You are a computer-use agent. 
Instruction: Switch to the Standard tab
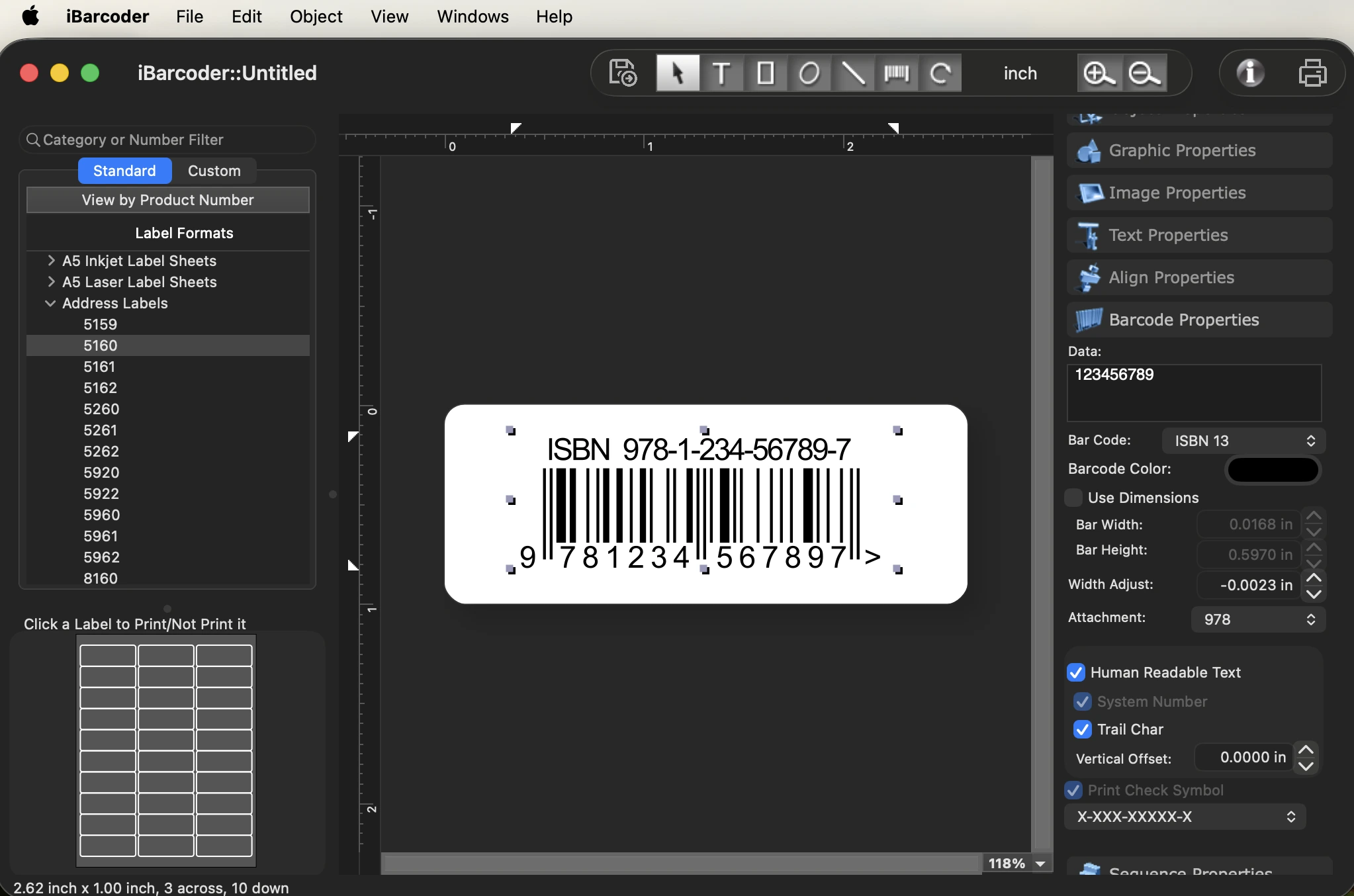tap(124, 171)
